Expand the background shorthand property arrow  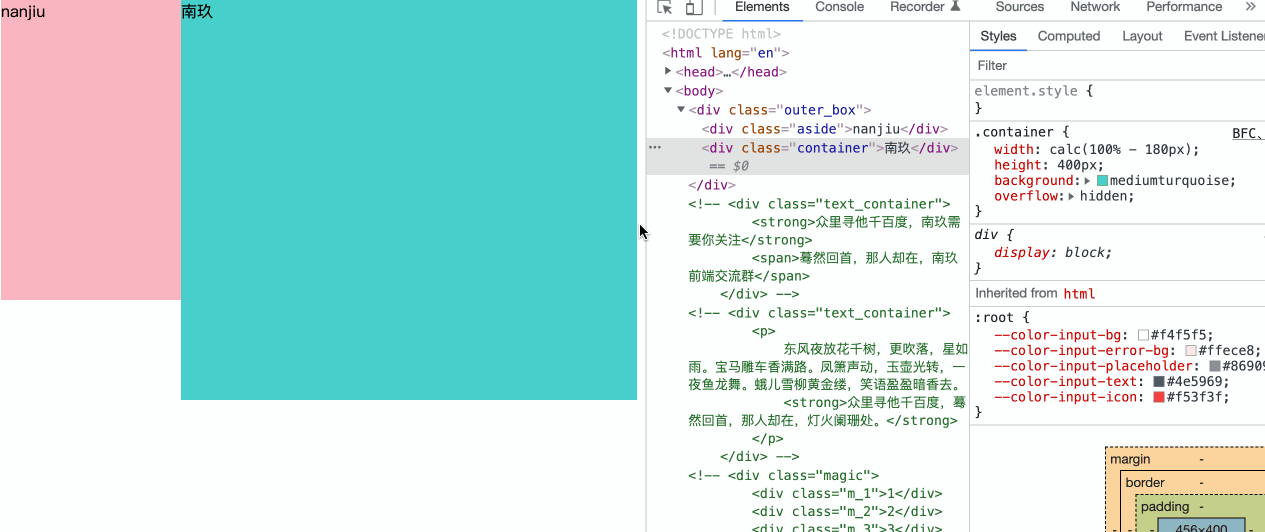pyautogui.click(x=1089, y=181)
